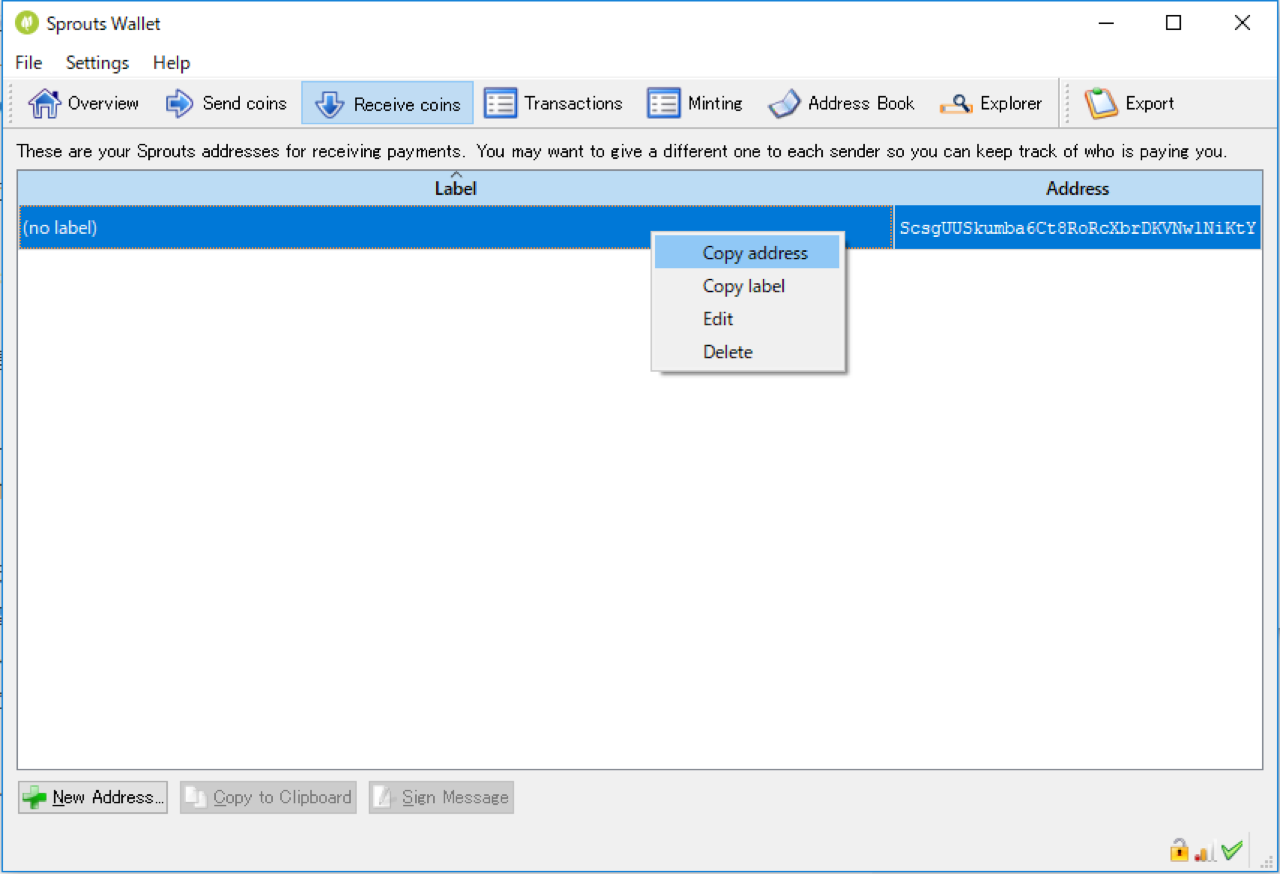The width and height of the screenshot is (1280, 874).
Task: Click the Export toolbar button
Action: [1129, 103]
